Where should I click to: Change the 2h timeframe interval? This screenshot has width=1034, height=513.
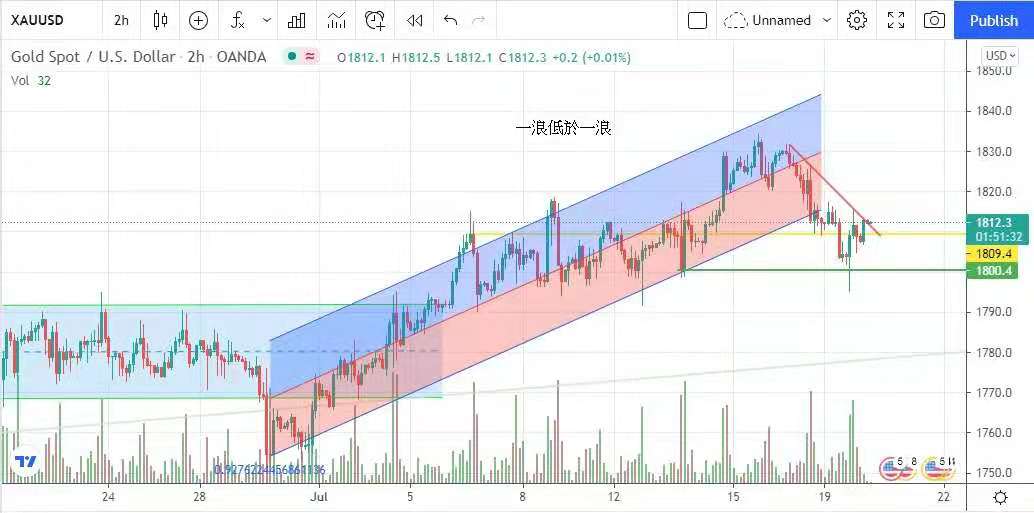[121, 20]
